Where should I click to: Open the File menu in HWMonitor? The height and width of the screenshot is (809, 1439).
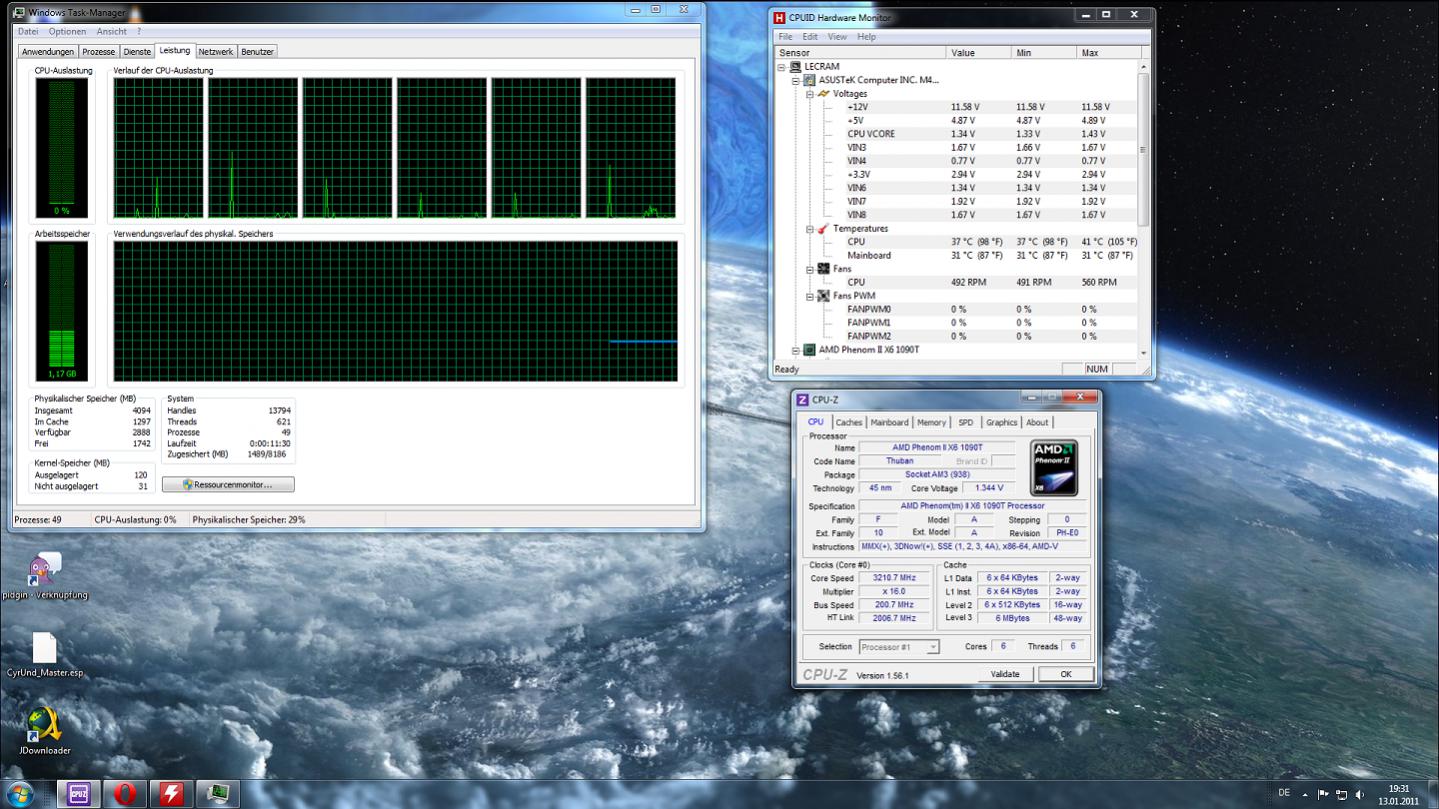tap(786, 37)
